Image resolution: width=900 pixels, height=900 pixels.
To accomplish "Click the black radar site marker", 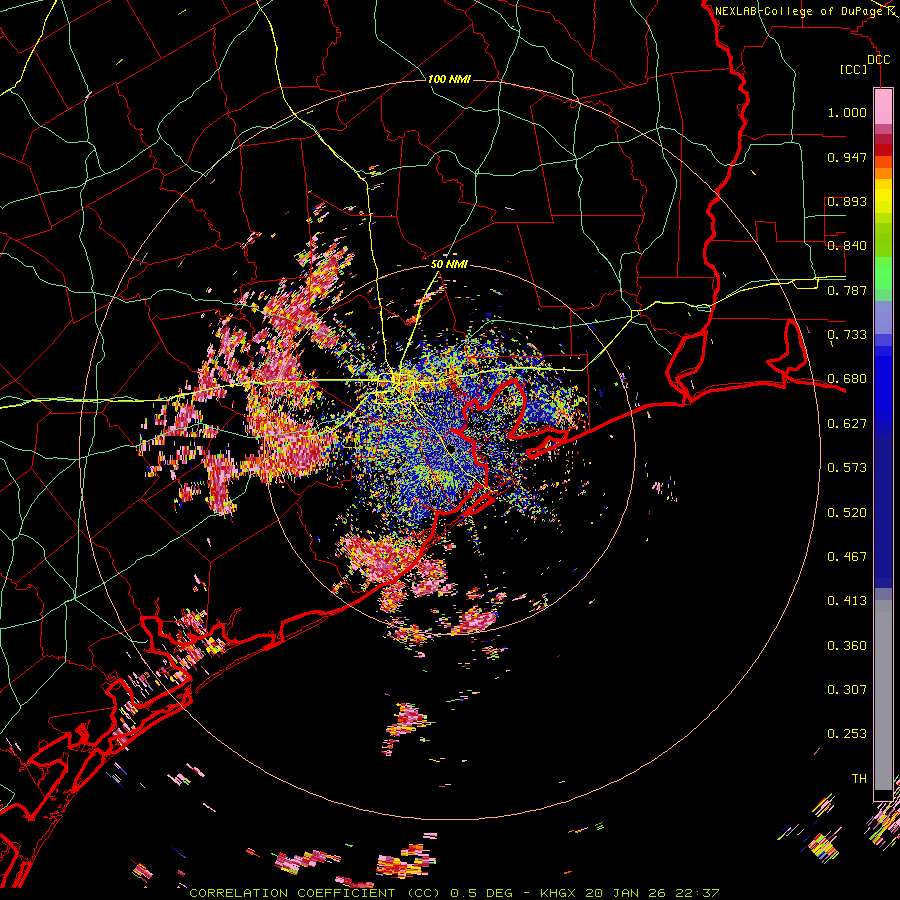I will coord(452,448).
